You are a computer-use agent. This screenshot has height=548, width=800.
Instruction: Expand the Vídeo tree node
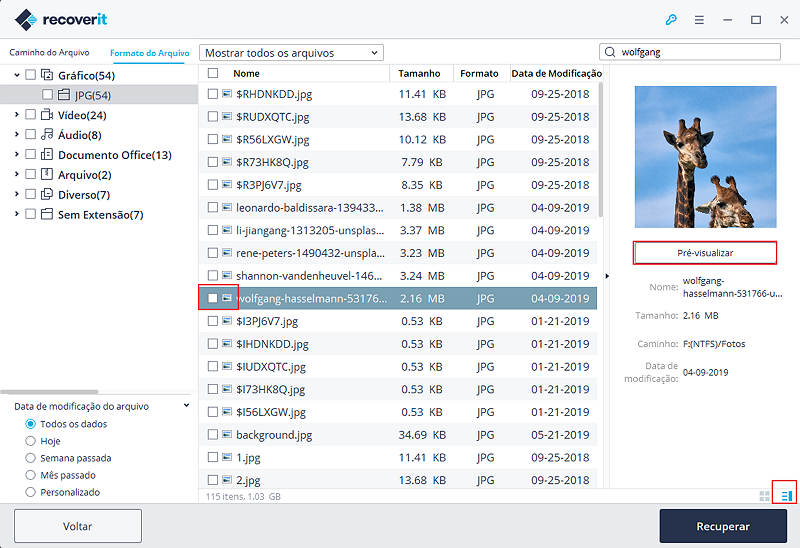point(17,115)
